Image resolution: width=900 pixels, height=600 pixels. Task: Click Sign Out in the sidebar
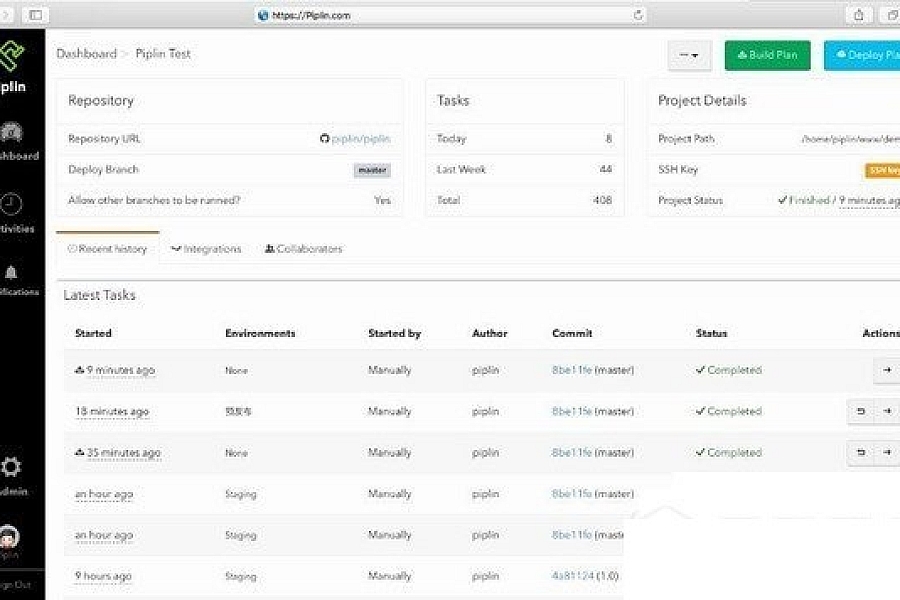[x=15, y=585]
